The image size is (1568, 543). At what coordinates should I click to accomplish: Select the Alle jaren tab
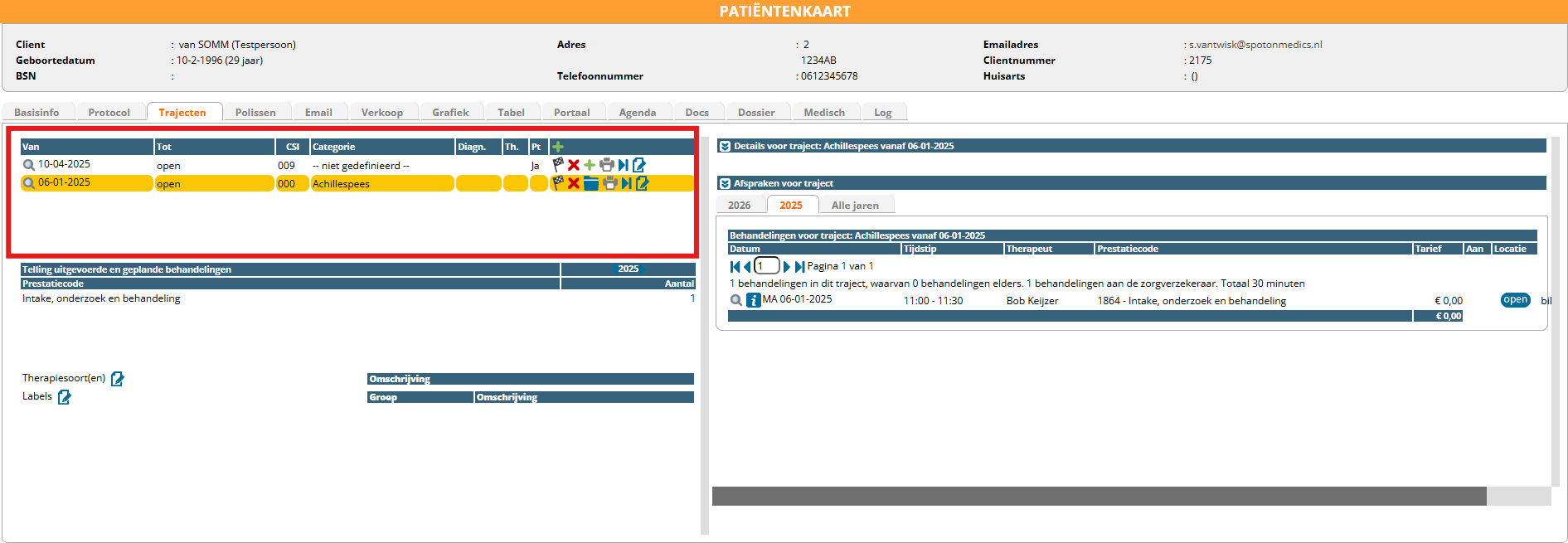coord(854,205)
